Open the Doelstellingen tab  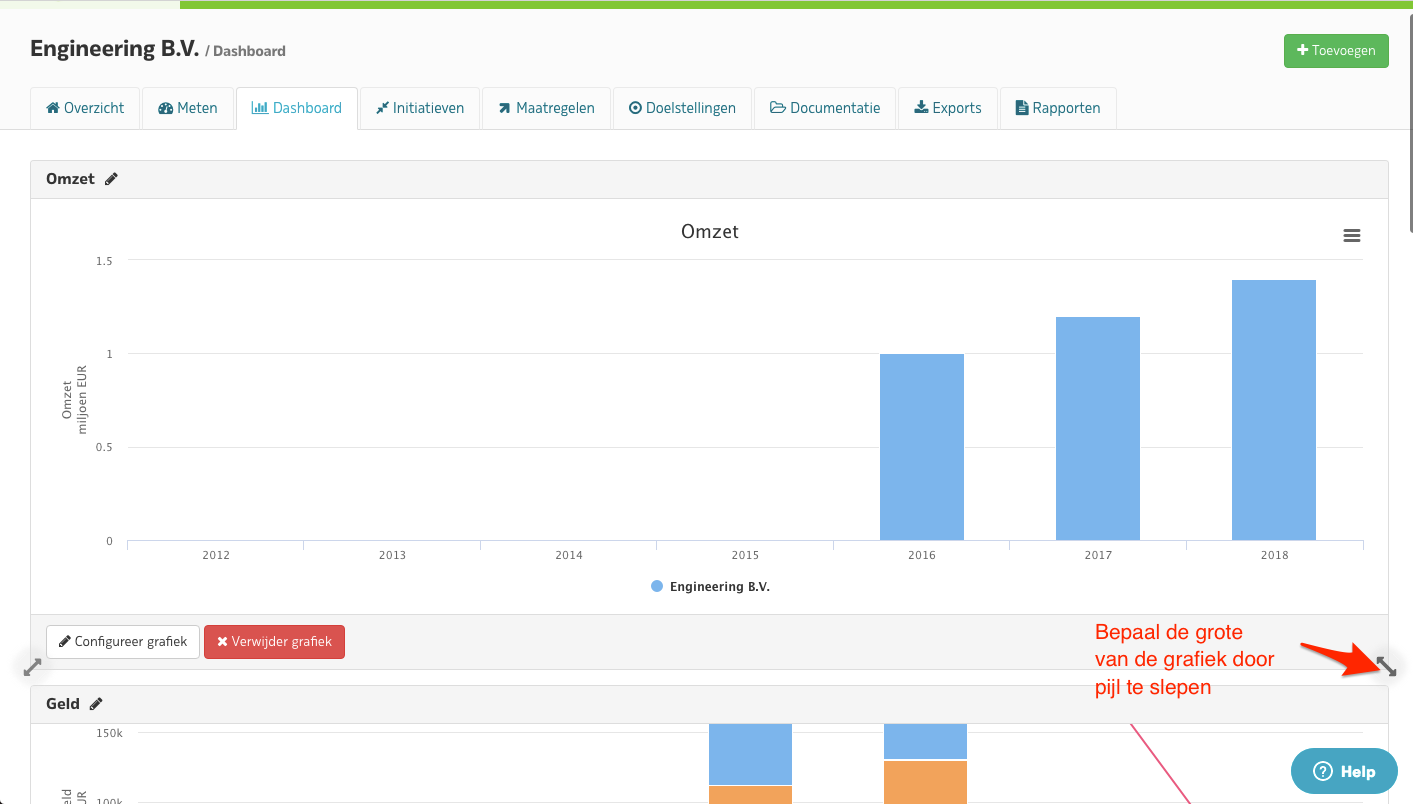tap(682, 108)
